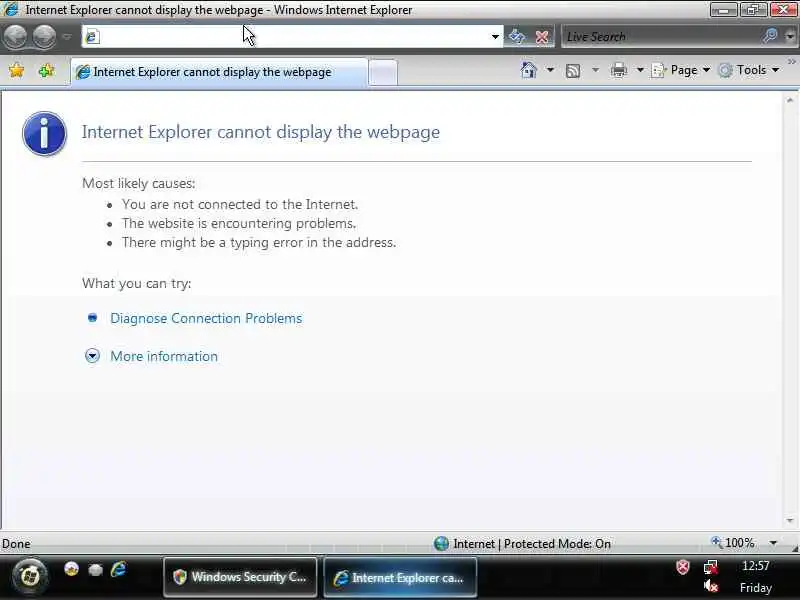Image resolution: width=800 pixels, height=600 pixels.
Task: Click the blue information icon
Action: 44,134
